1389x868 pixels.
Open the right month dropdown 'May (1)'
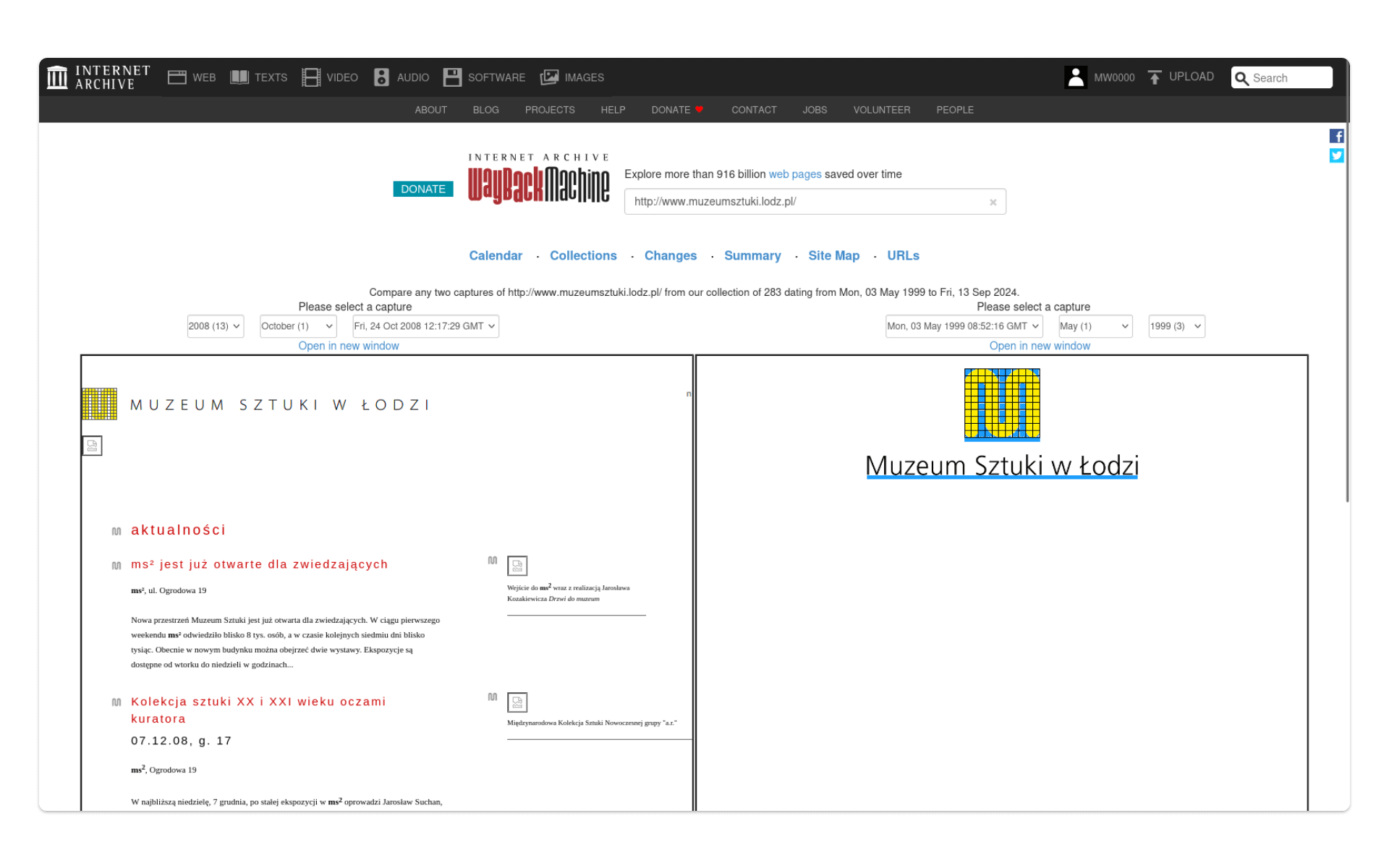[x=1095, y=326]
